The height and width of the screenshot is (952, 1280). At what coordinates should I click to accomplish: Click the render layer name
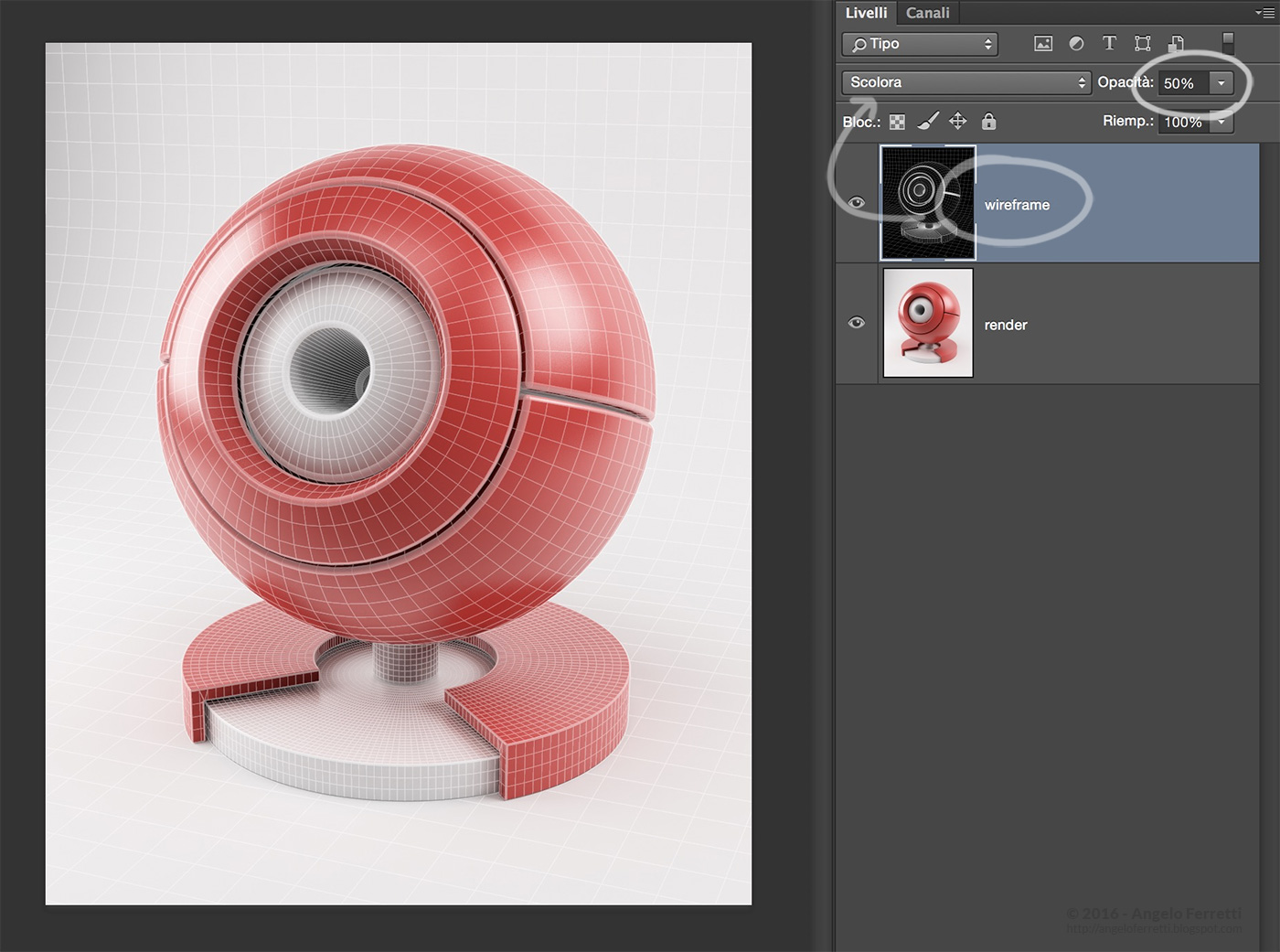[x=1006, y=325]
